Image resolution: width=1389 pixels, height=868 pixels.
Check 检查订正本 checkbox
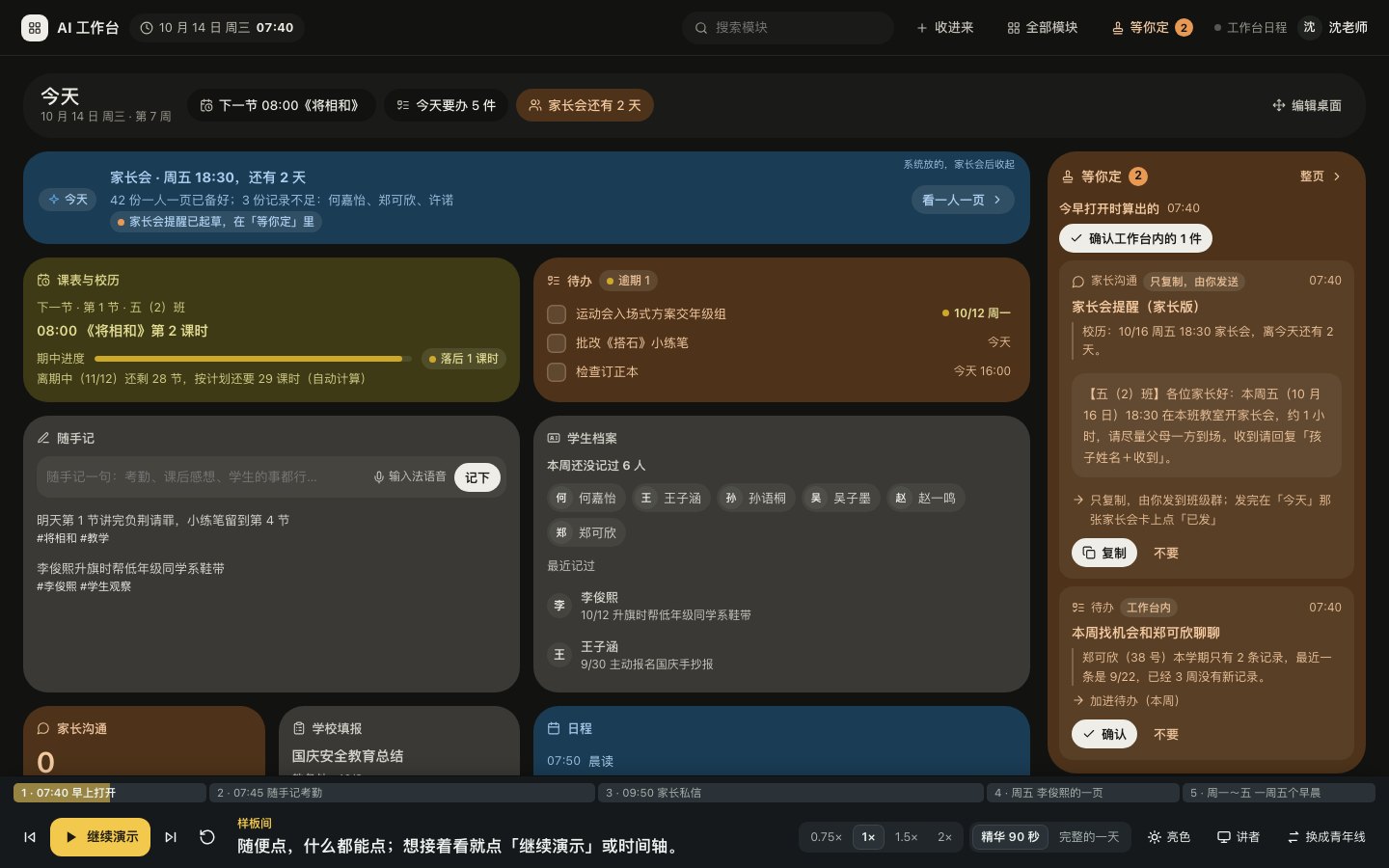557,372
